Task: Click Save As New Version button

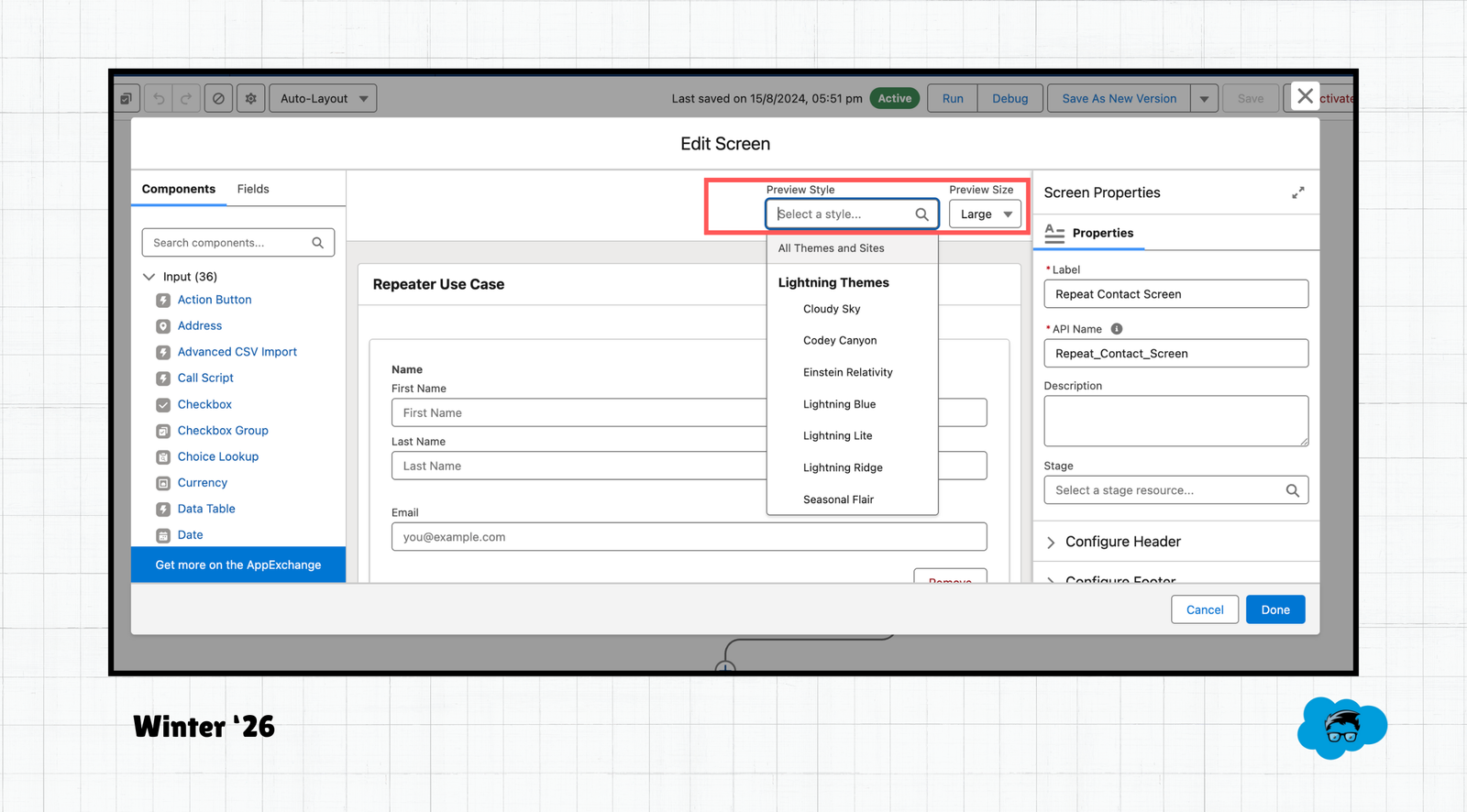Action: 1119,98
